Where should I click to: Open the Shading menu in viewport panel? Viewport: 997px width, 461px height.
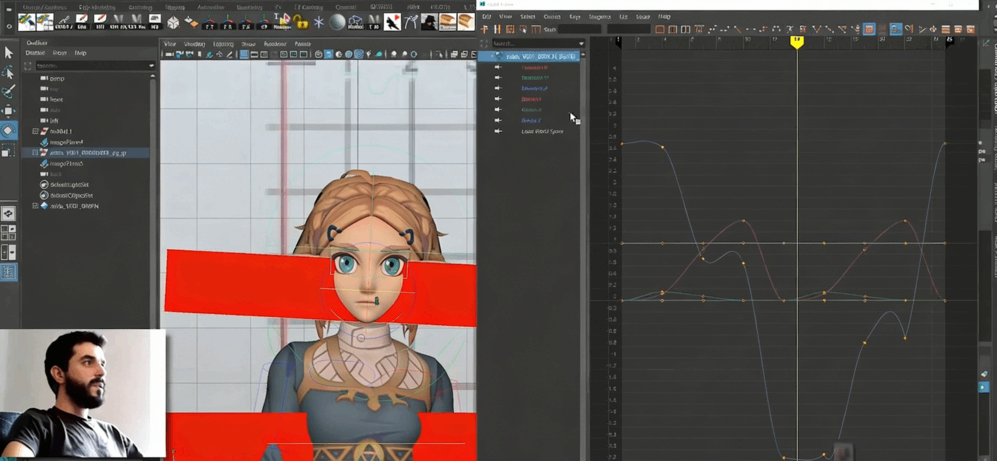click(x=194, y=44)
